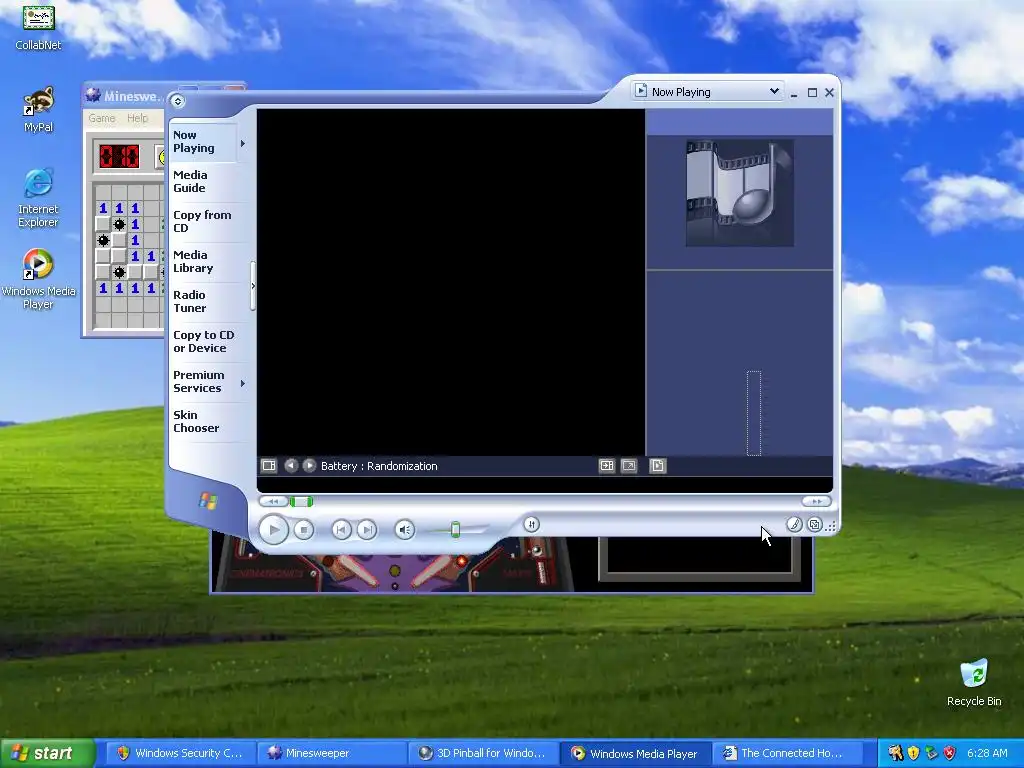
Task: Open the Game menu in Minesweeper
Action: coord(102,118)
